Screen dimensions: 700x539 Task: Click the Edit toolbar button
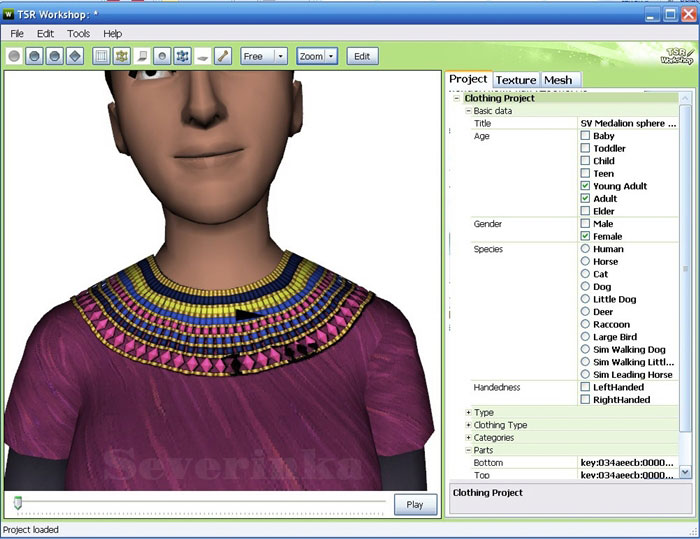click(363, 56)
